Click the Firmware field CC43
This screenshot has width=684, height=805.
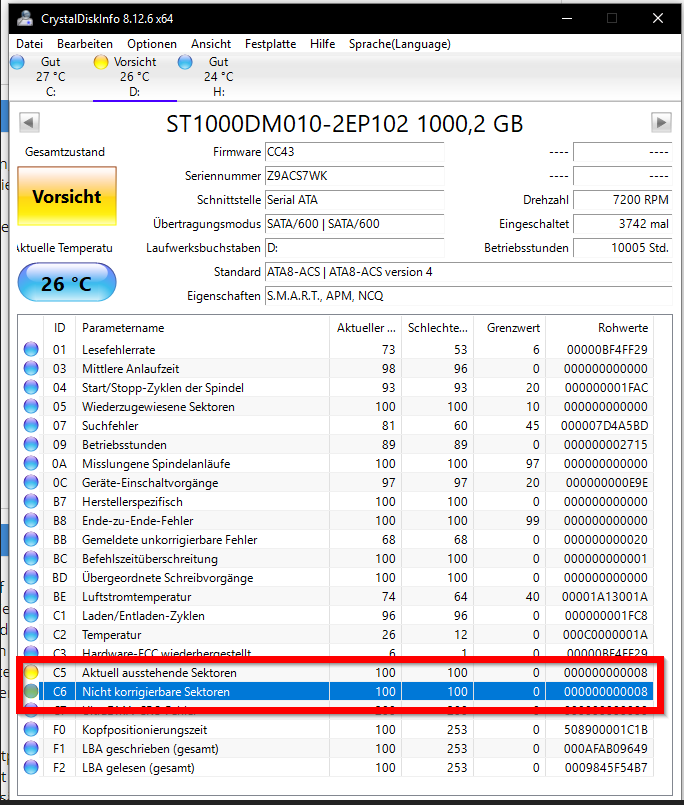(354, 152)
